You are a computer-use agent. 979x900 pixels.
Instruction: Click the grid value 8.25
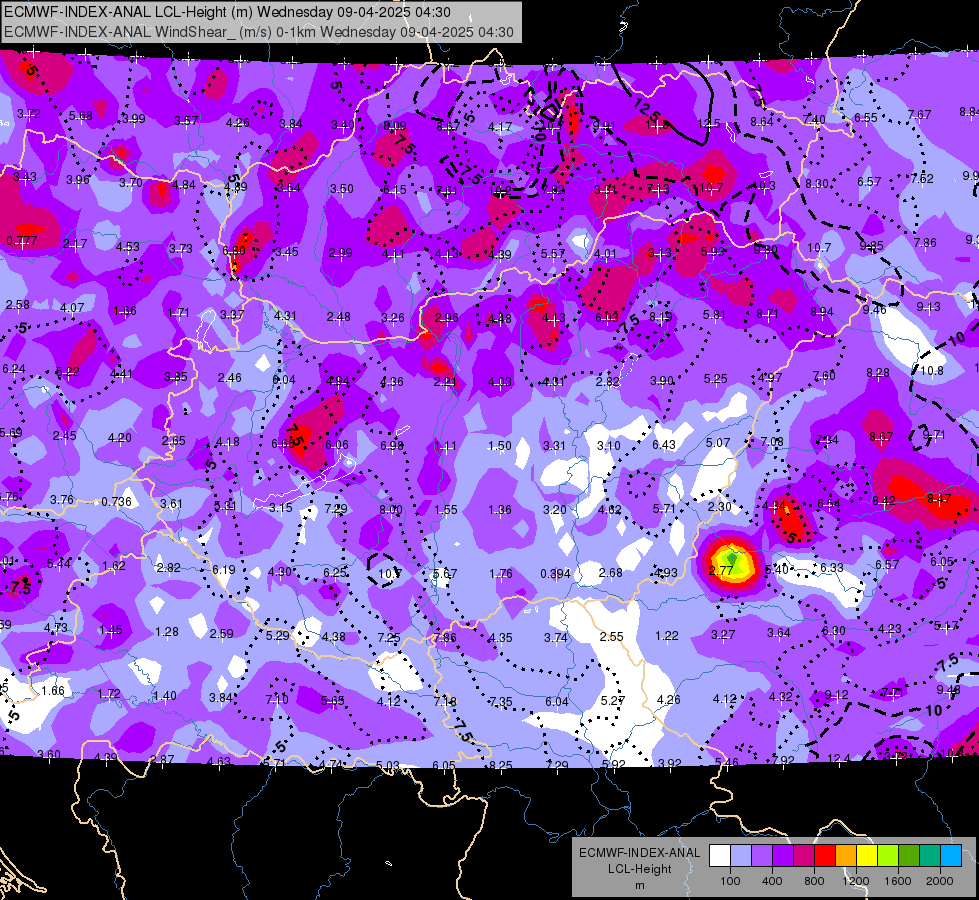(501, 765)
